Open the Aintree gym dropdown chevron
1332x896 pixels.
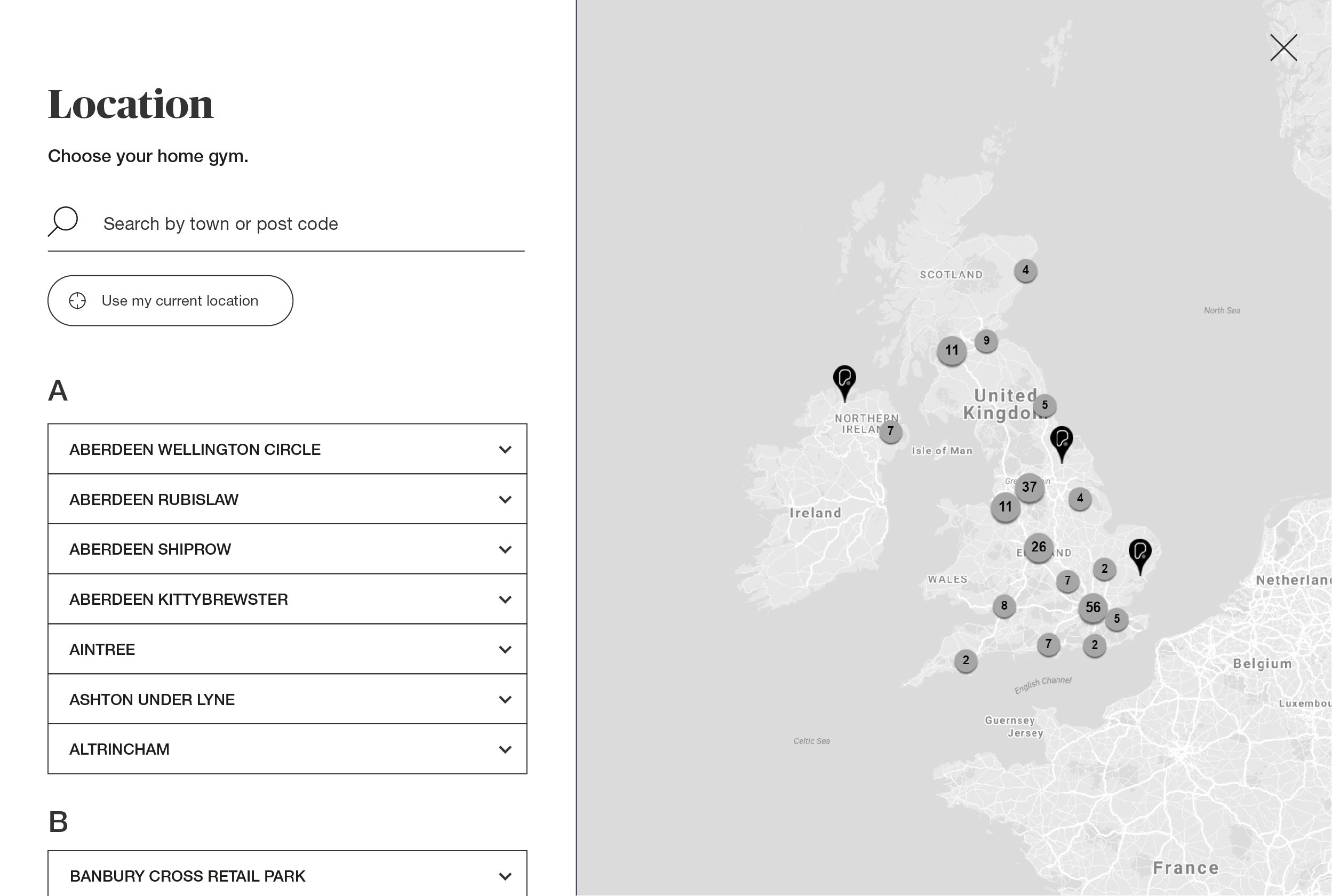505,650
